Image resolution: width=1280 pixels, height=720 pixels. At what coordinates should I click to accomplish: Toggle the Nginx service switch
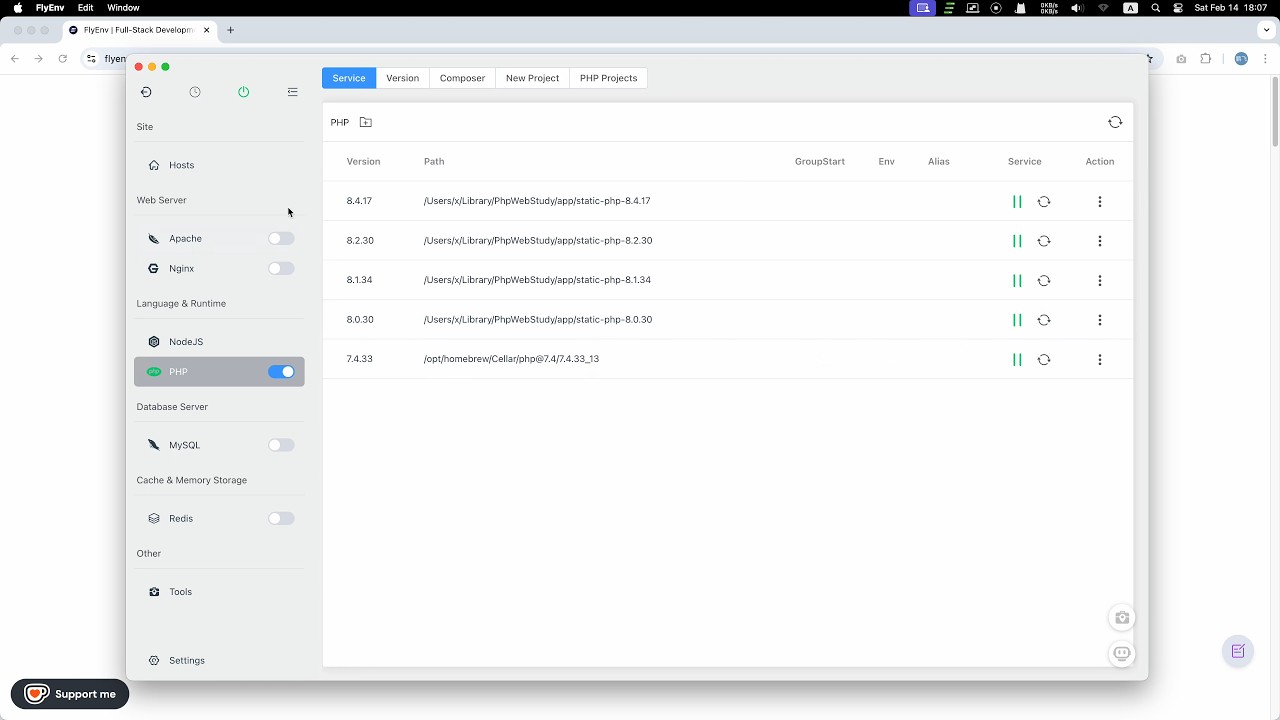(x=281, y=269)
